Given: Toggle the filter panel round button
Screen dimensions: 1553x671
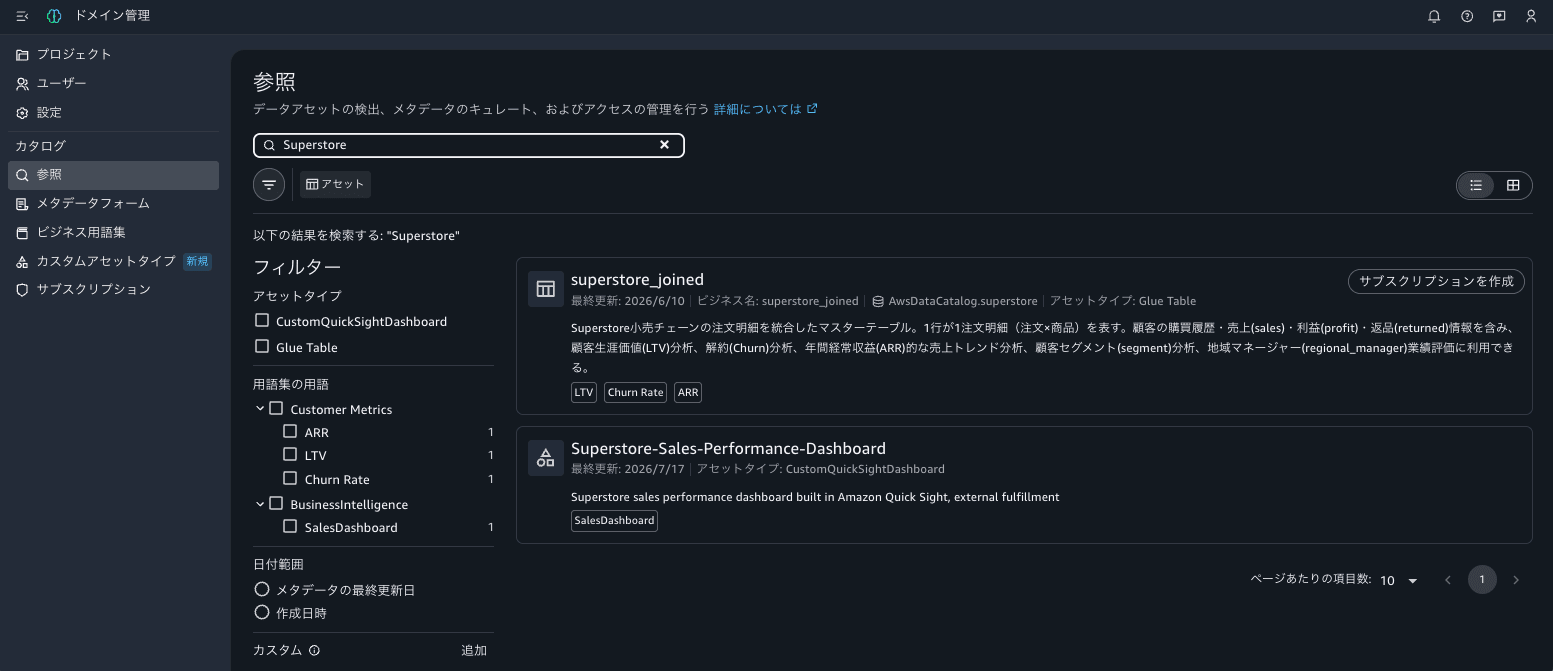Looking at the screenshot, I should 269,185.
